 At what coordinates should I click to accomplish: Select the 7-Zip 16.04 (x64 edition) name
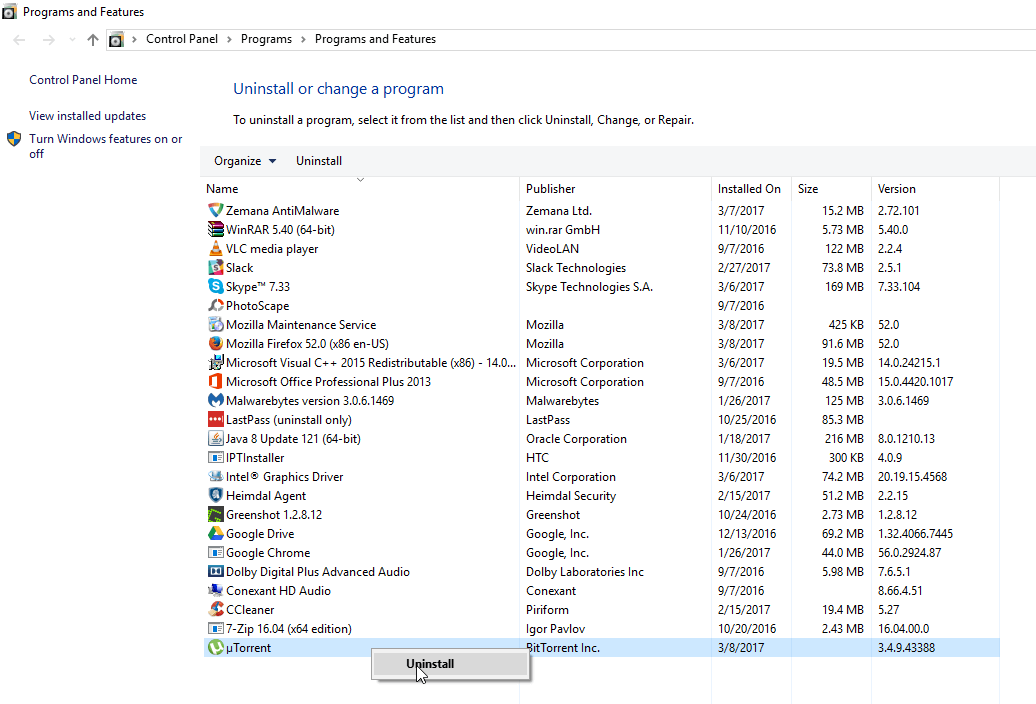tap(289, 629)
